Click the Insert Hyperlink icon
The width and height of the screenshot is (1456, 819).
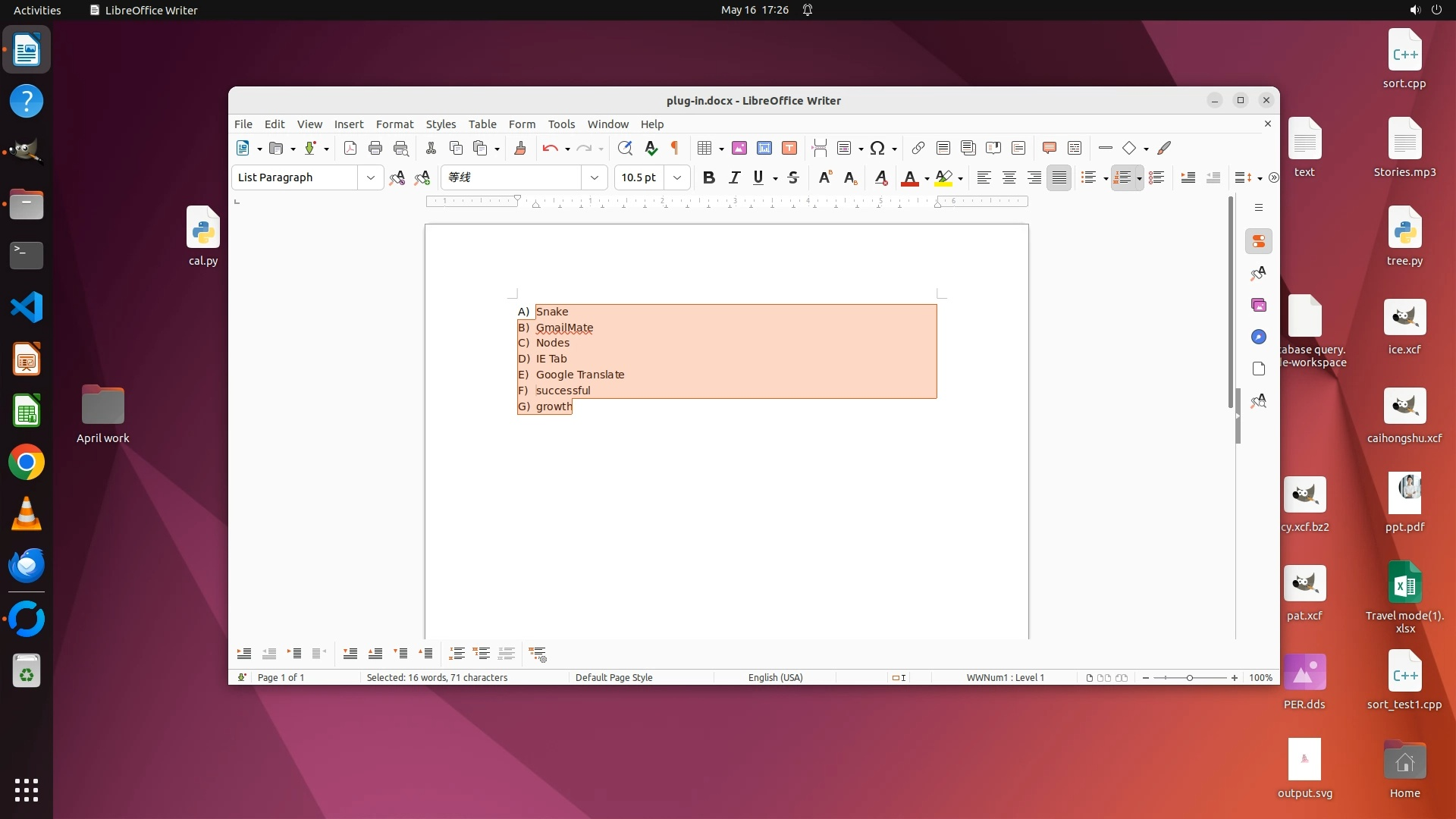coord(918,148)
